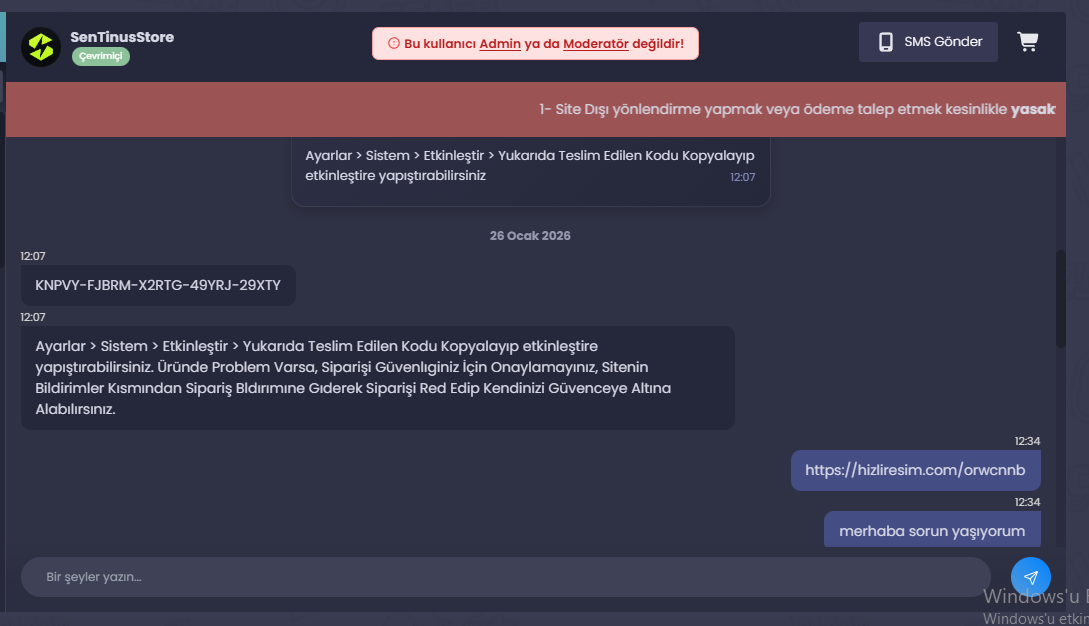This screenshot has height=626, width=1089.
Task: Click the 12:34 timestamp above the link
Action: 1027,441
